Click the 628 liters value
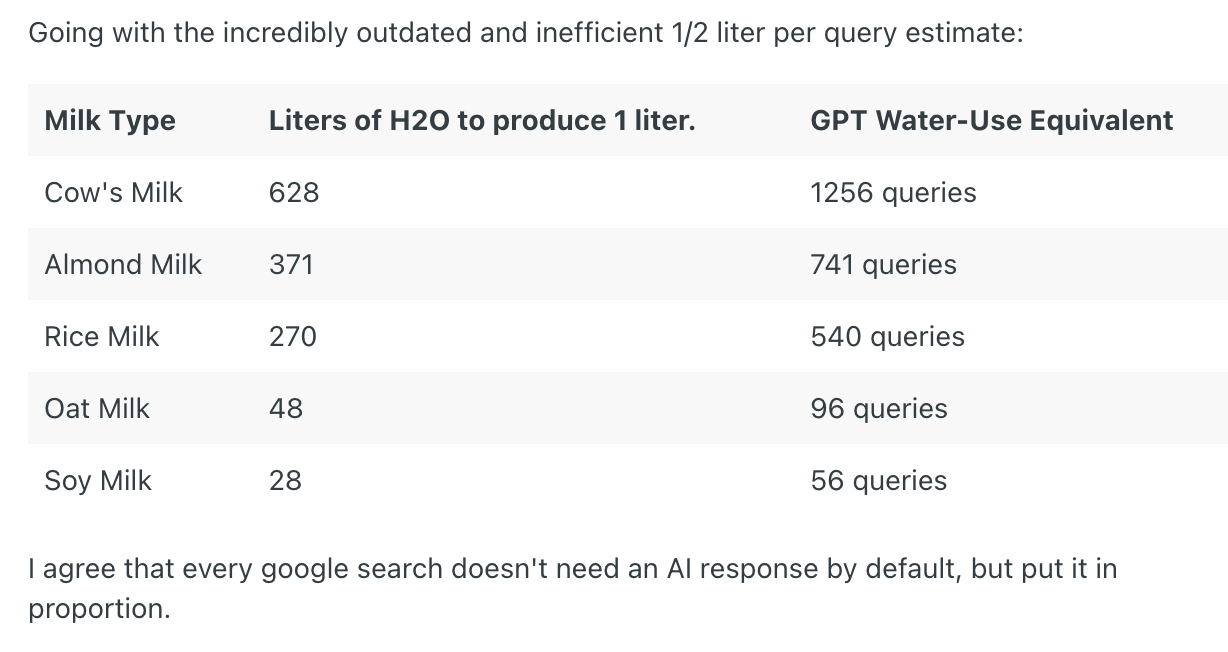The width and height of the screenshot is (1228, 652). click(294, 192)
